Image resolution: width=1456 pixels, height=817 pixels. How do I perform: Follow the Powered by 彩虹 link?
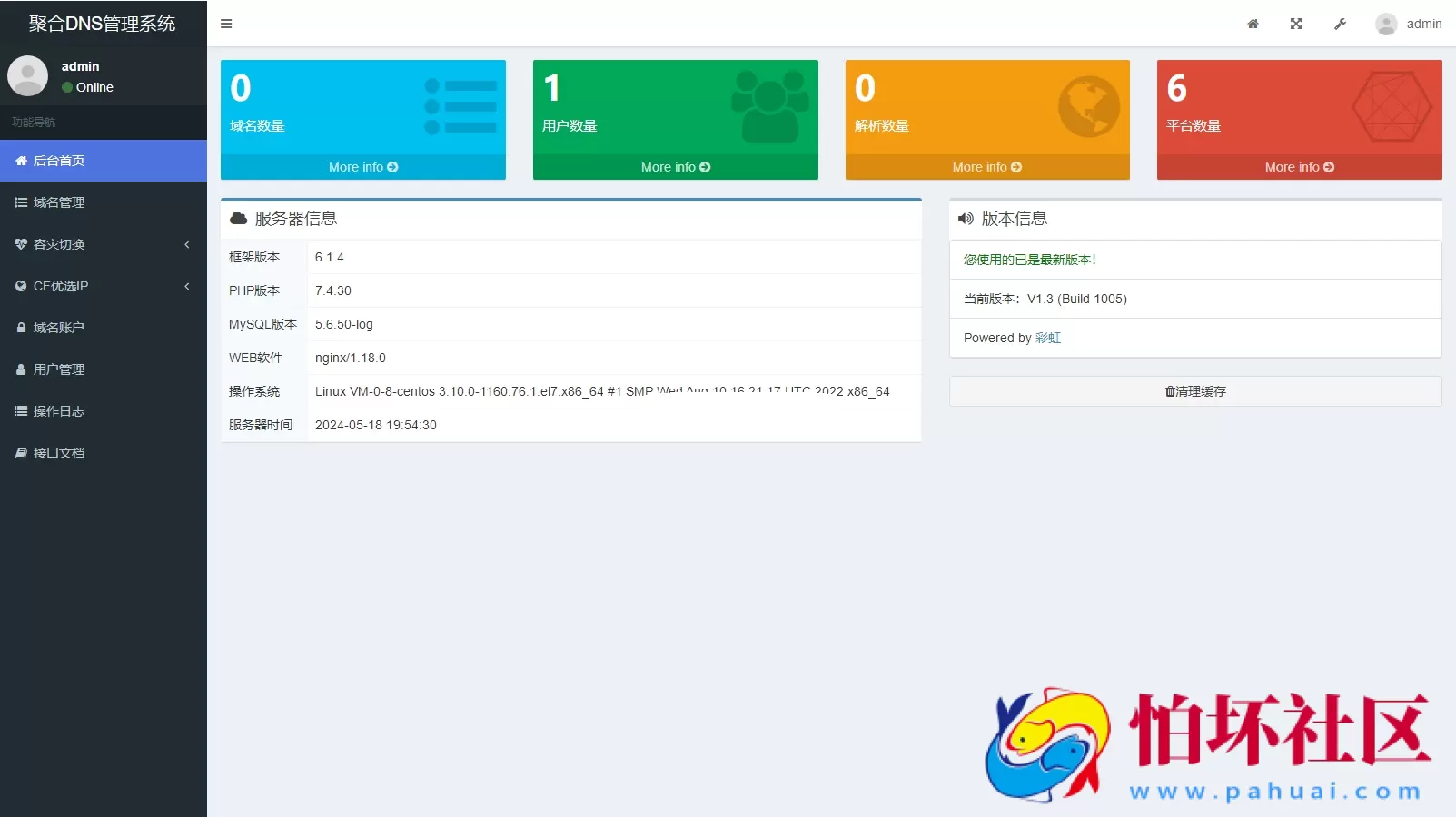(x=1048, y=338)
